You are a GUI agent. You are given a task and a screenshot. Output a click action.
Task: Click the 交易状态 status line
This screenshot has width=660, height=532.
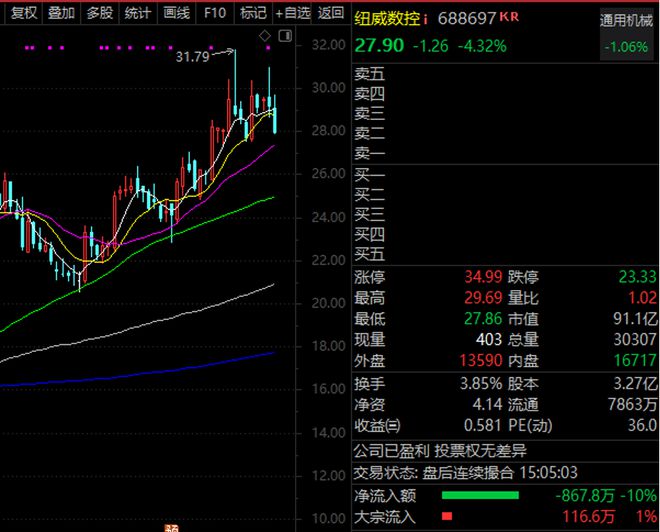click(x=465, y=473)
